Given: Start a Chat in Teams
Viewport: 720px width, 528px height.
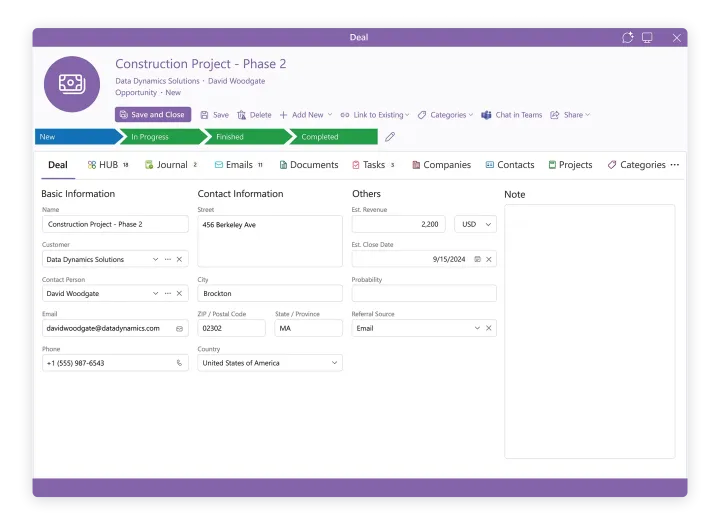Looking at the screenshot, I should (512, 115).
